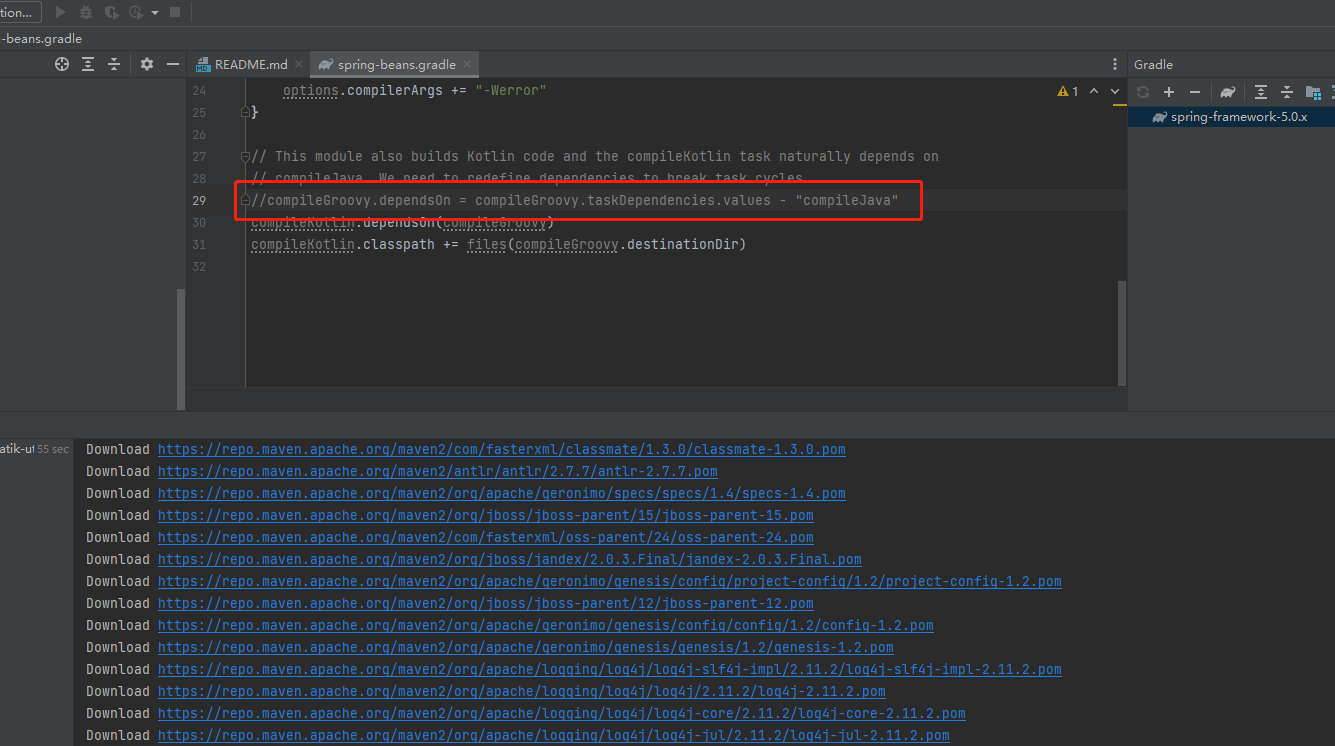Expand all in Gradle panel
Screen dimensions: 1335x746
tap(1261, 92)
